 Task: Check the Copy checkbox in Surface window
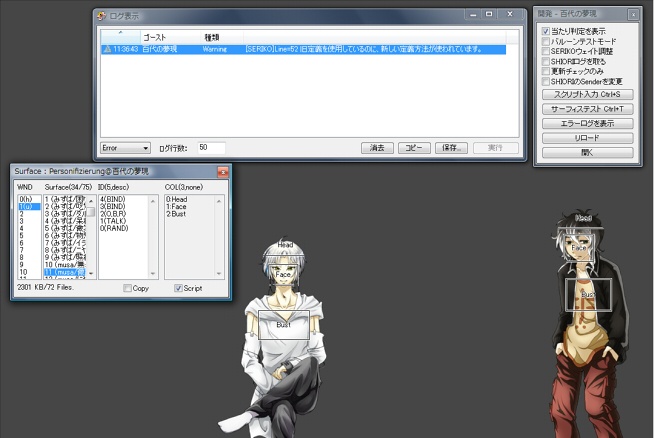(128, 288)
